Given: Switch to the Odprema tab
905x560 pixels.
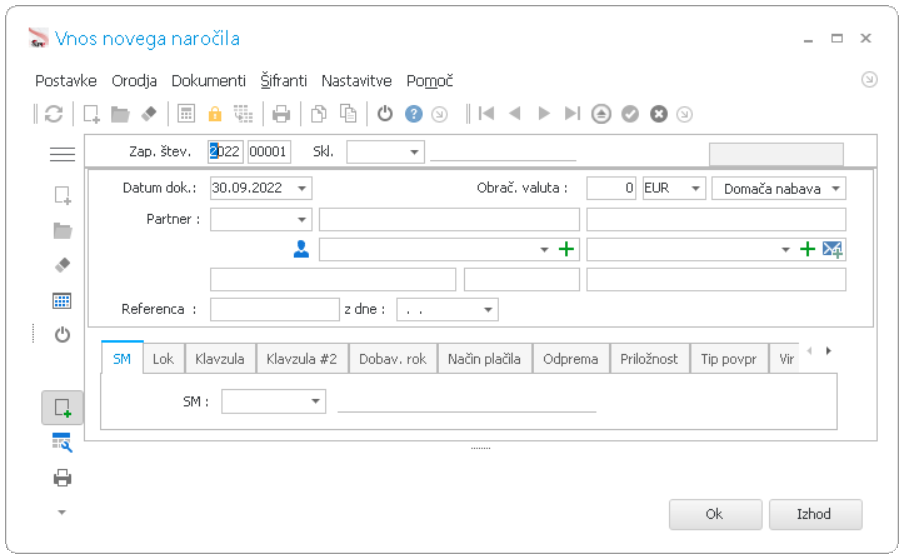Looking at the screenshot, I should point(570,359).
